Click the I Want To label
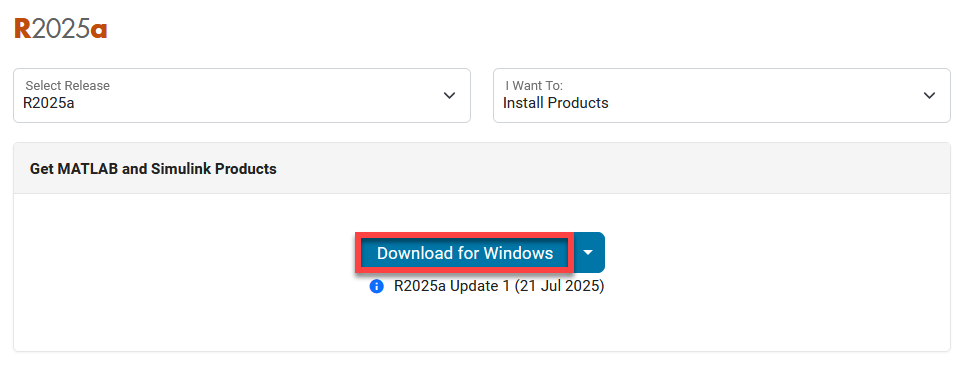Image resolution: width=969 pixels, height=367 pixels. click(534, 85)
